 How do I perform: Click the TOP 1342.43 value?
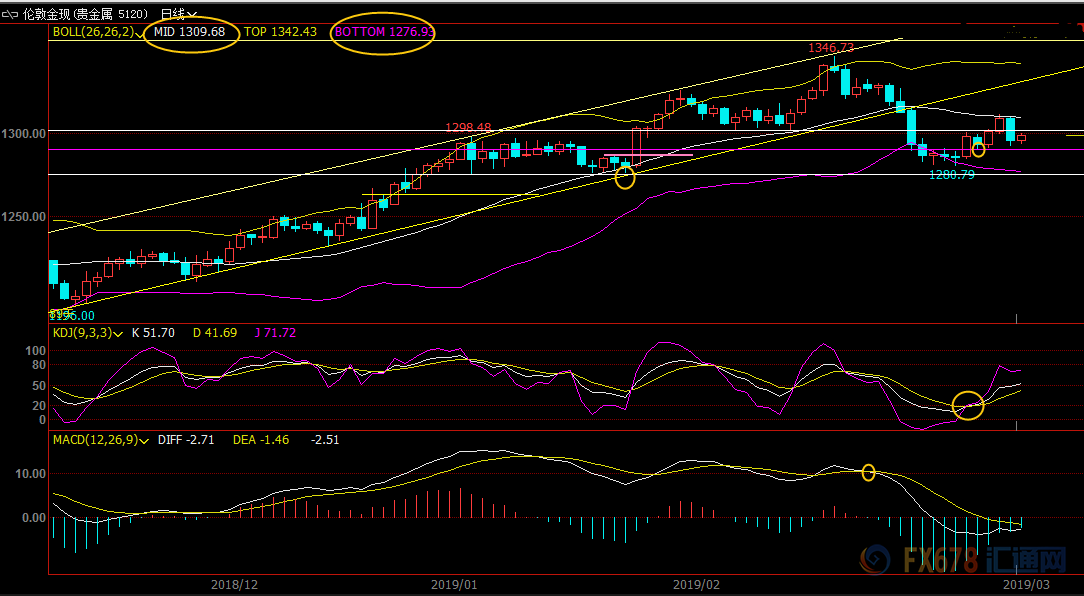[280, 32]
